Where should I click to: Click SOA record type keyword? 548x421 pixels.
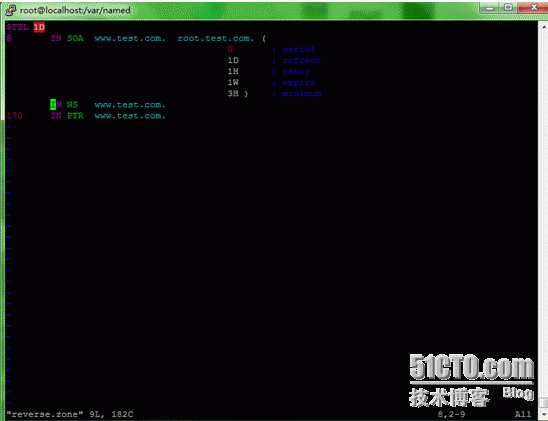[x=75, y=38]
